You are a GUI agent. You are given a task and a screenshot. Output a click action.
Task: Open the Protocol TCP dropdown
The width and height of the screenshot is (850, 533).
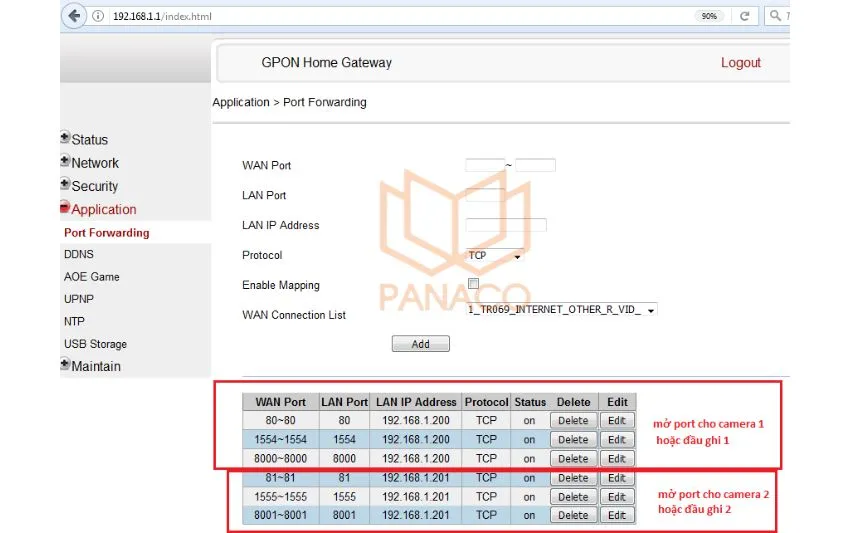[x=494, y=255]
